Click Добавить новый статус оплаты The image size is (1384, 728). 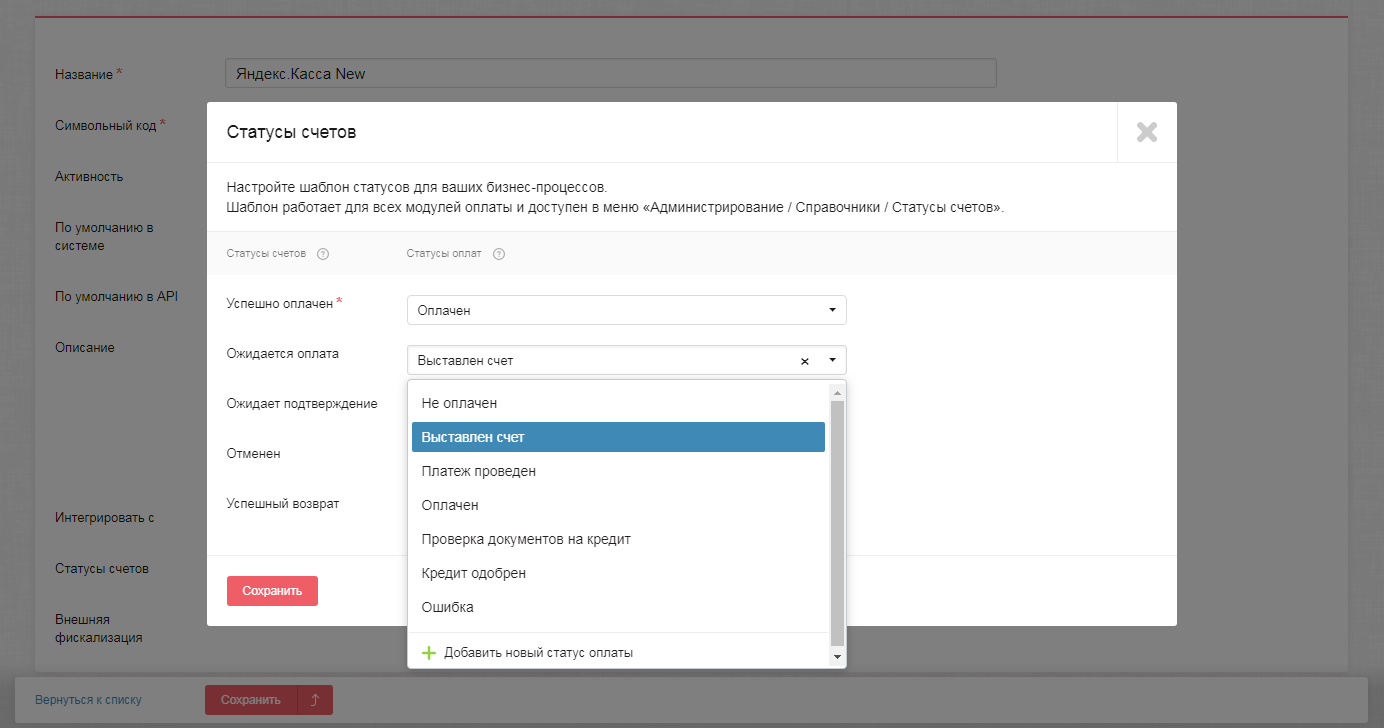tap(538, 653)
